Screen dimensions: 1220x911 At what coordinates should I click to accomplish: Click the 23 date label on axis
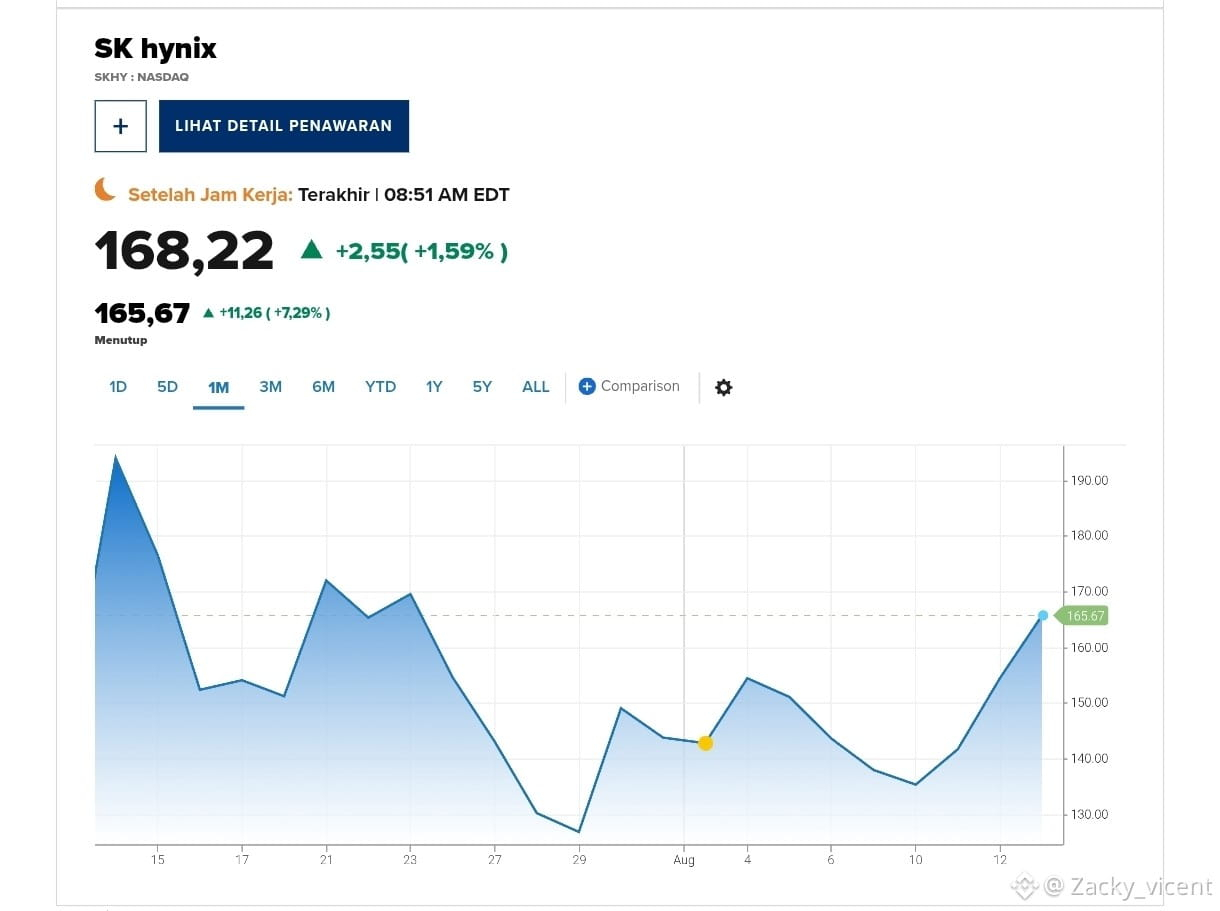(410, 859)
